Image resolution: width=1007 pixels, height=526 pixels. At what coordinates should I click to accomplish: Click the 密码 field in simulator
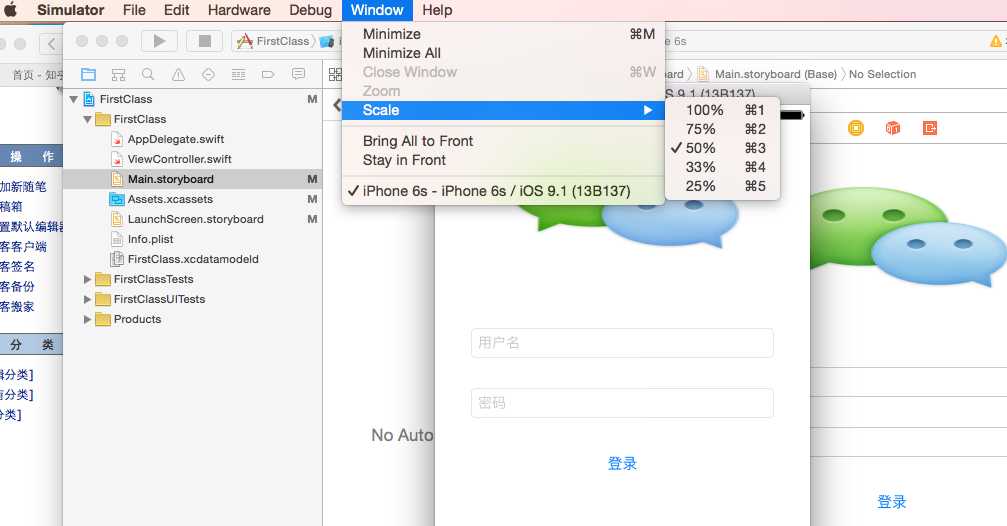(x=622, y=403)
